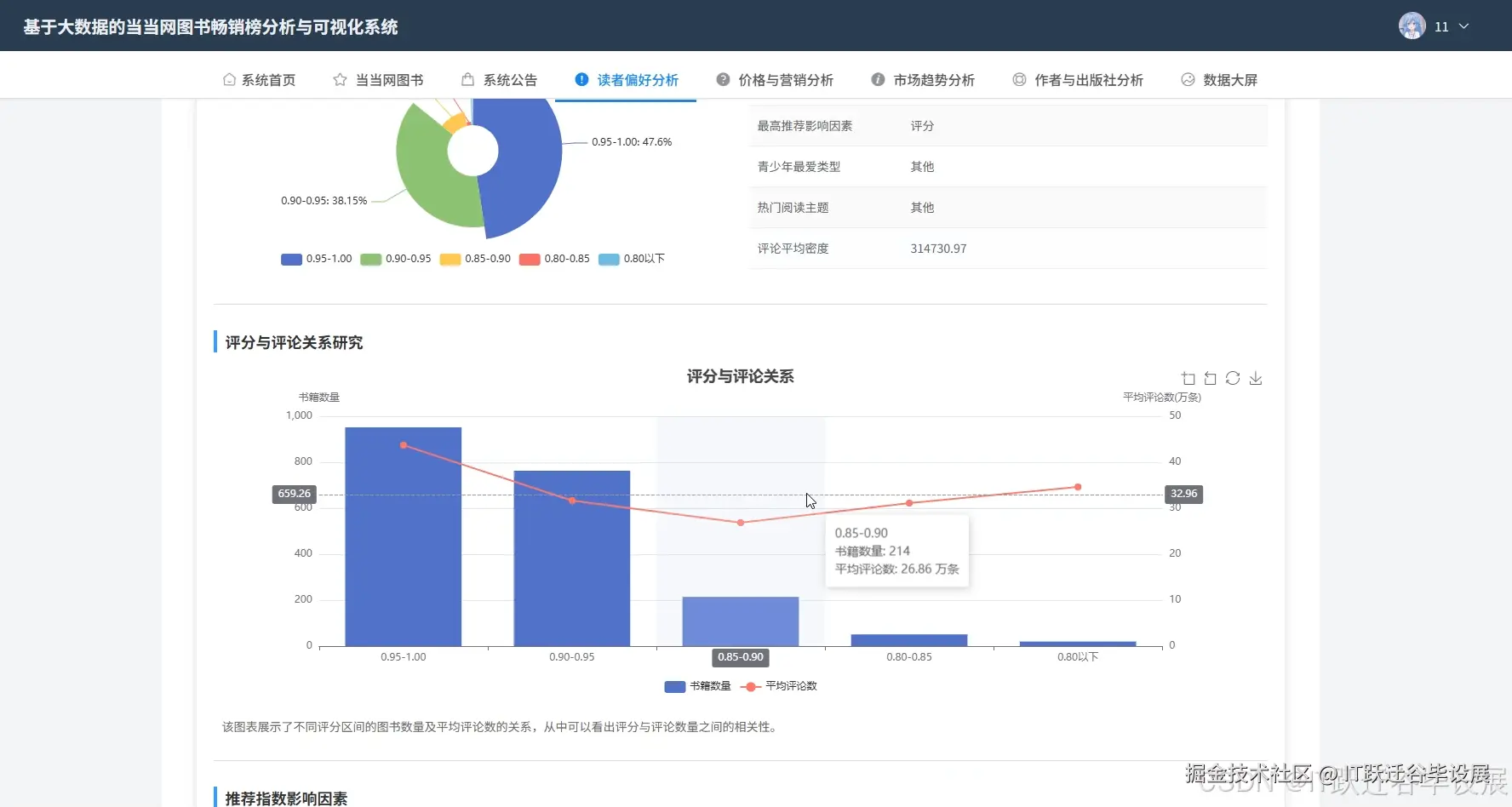Click the 0.90-0.95 bar in chart
The image size is (1512, 807).
click(571, 558)
